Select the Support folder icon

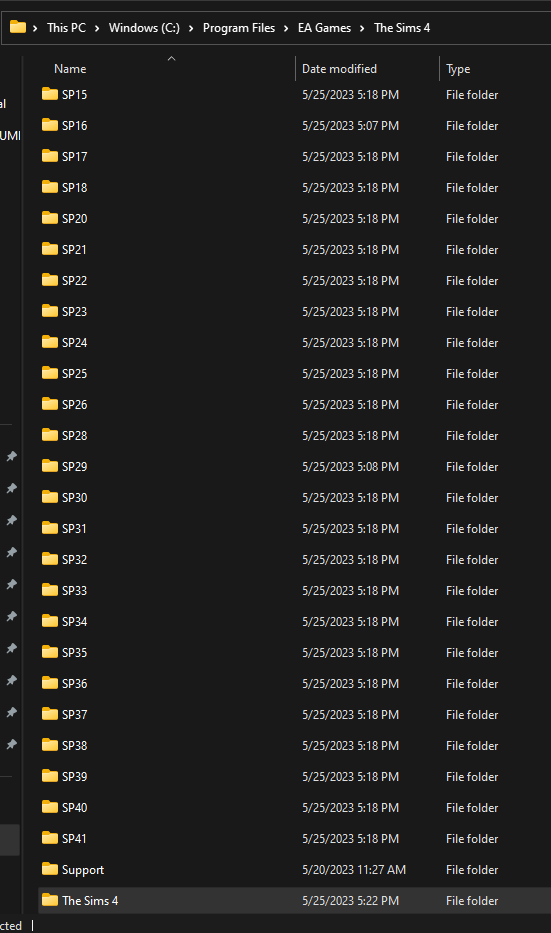click(50, 869)
